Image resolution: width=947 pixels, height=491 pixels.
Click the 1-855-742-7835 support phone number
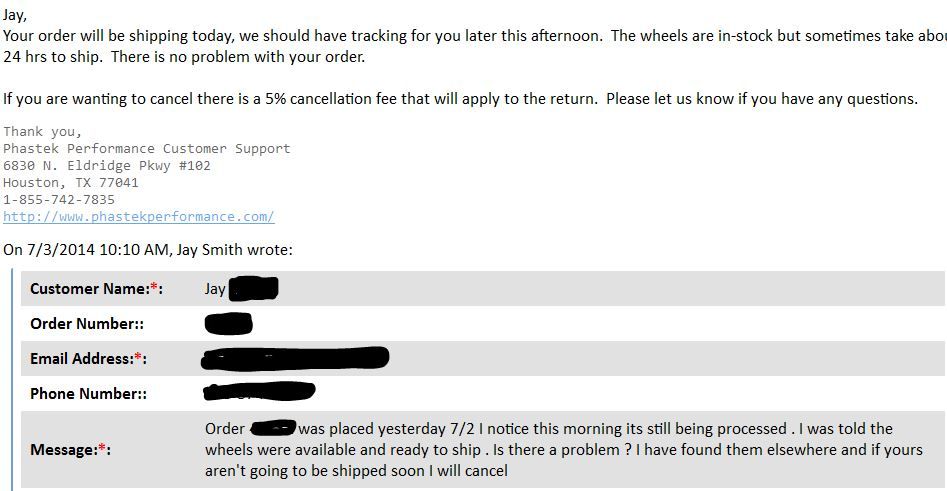[x=59, y=200]
